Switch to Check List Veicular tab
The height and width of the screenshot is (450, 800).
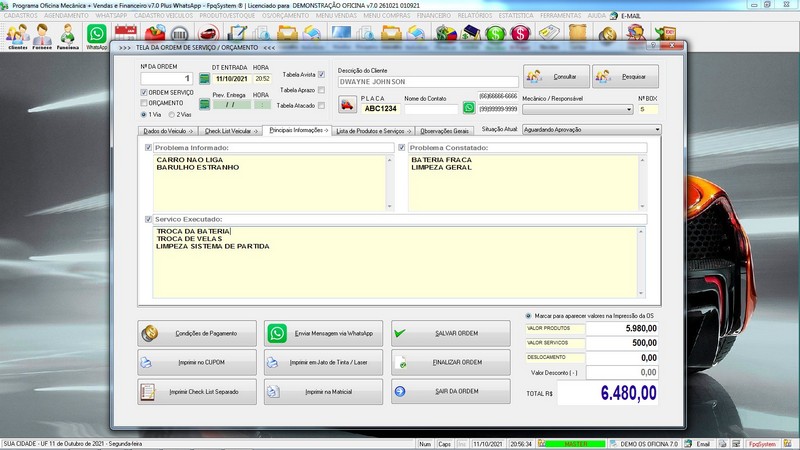[231, 131]
